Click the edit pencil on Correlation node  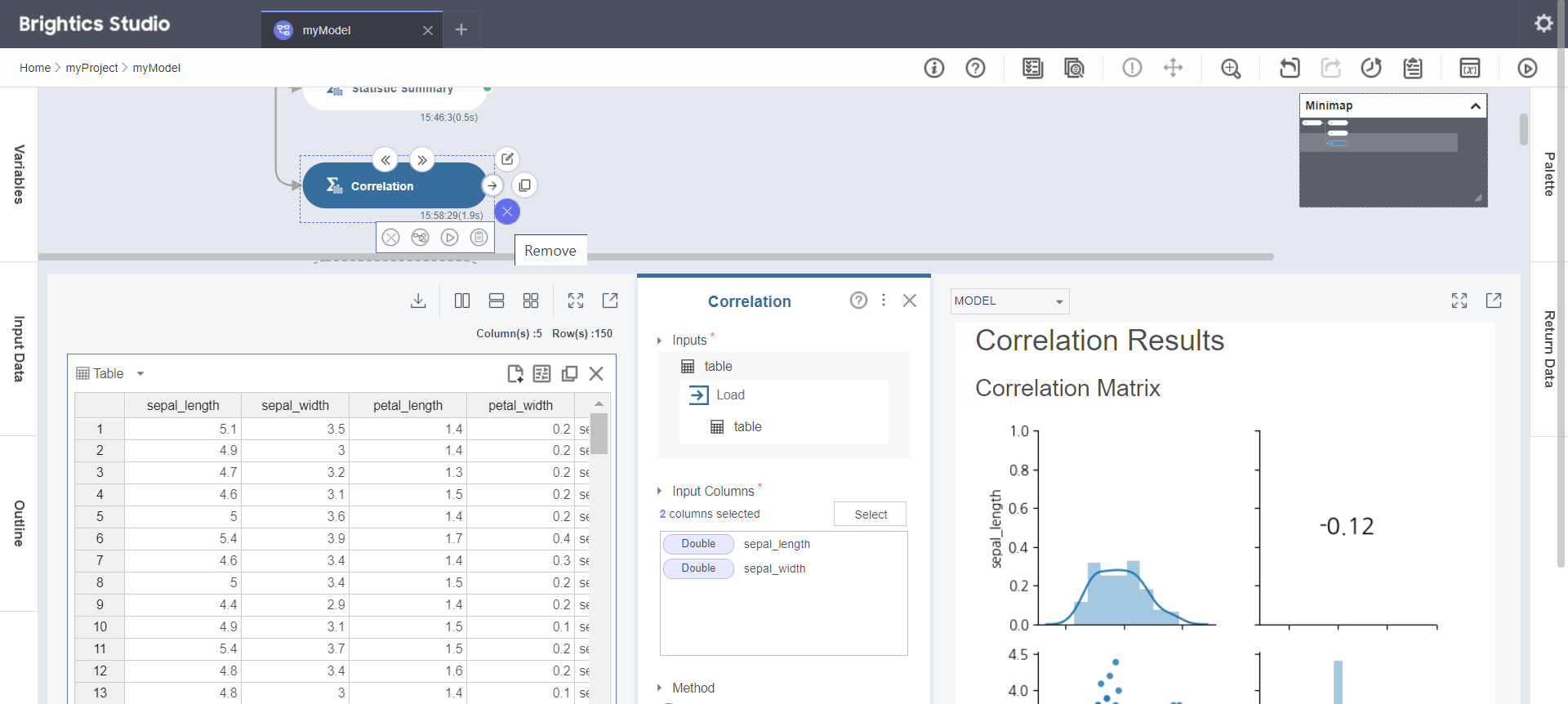click(507, 159)
